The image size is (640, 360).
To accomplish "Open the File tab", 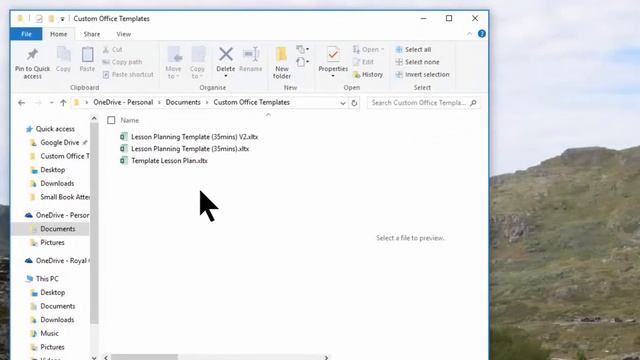I will pos(26,34).
